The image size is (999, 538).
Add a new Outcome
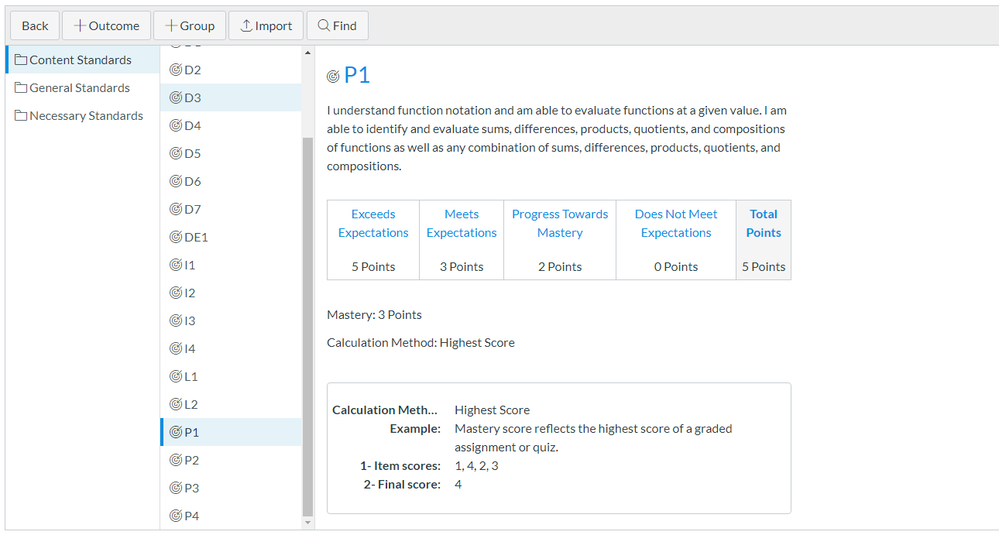[x=107, y=26]
